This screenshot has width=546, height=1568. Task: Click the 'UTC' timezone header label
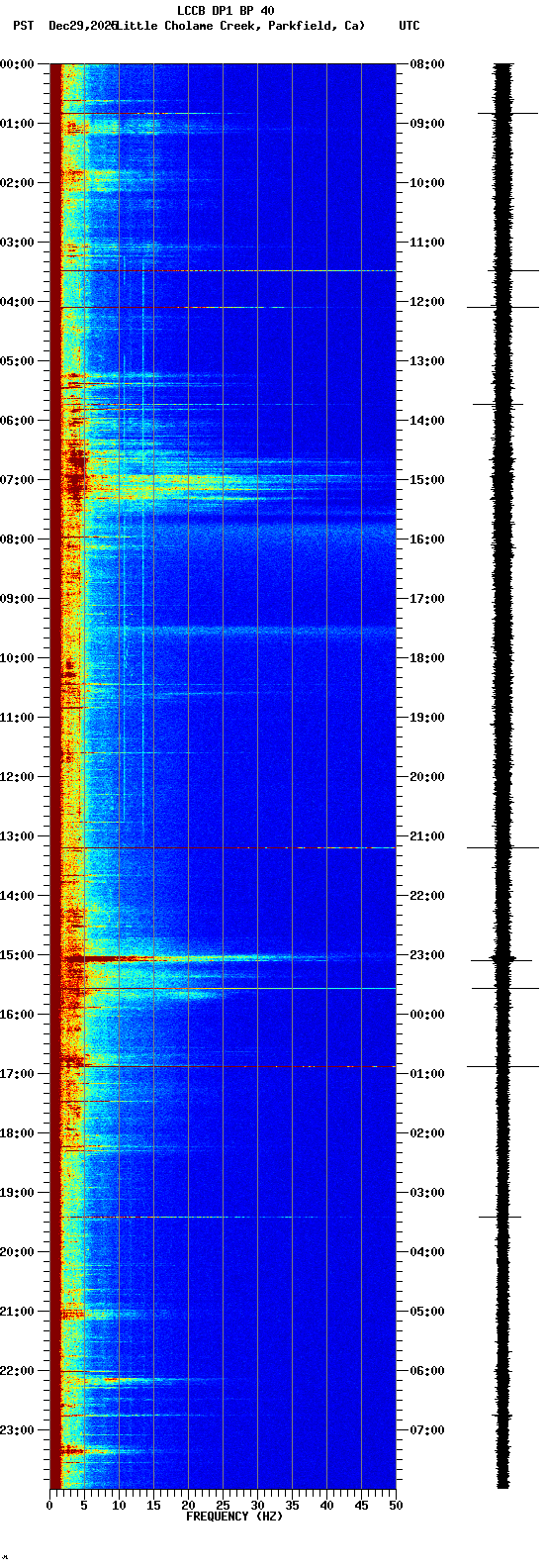pyautogui.click(x=409, y=26)
